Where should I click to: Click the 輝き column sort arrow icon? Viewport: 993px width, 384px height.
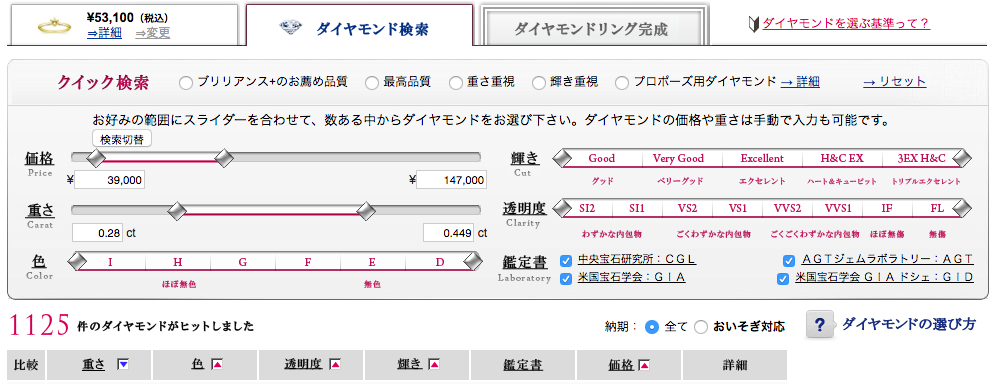click(x=434, y=364)
